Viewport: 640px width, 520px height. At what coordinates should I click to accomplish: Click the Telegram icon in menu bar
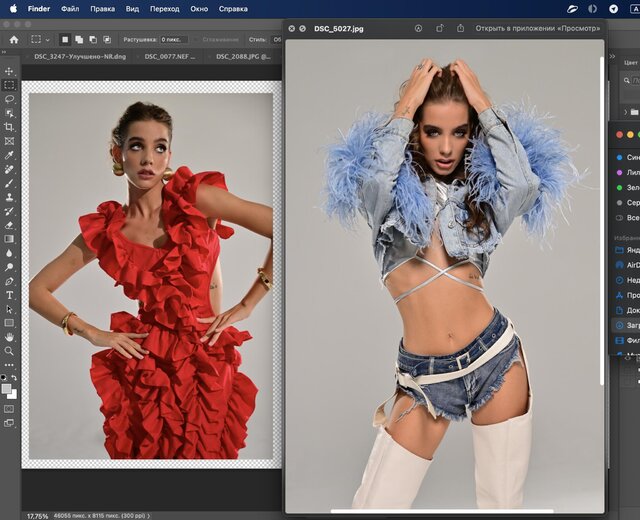(x=613, y=9)
